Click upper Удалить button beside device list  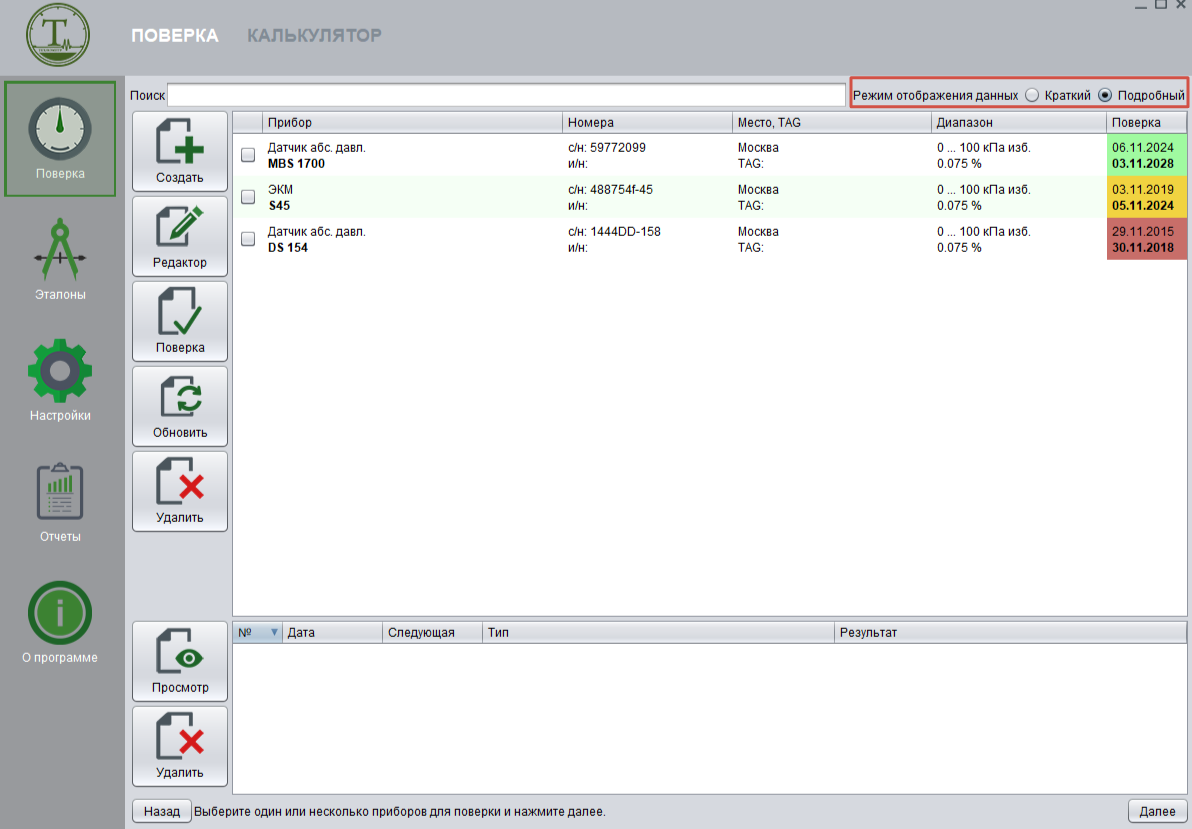tap(180, 491)
